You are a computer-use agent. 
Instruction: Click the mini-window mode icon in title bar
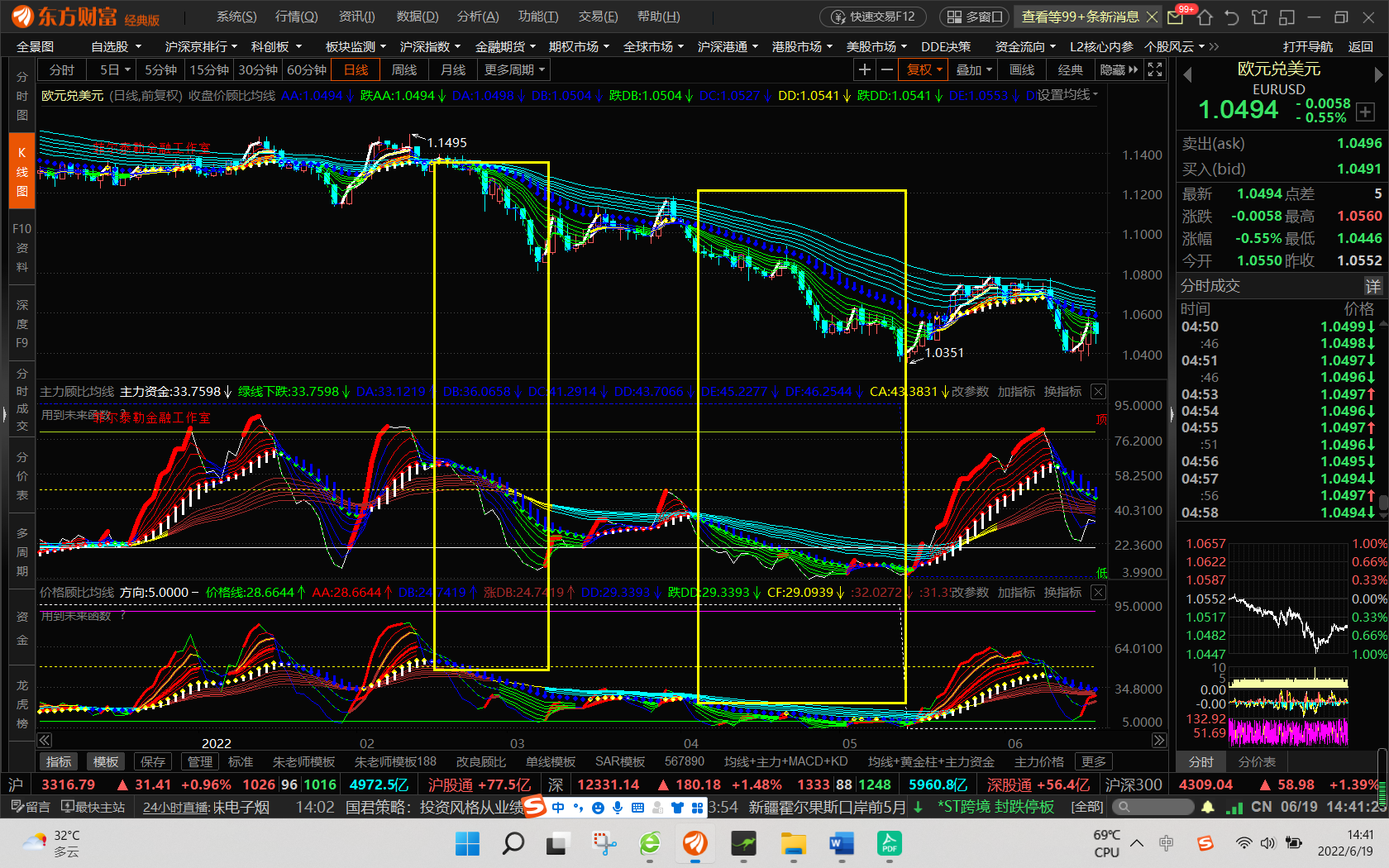coord(1286,17)
